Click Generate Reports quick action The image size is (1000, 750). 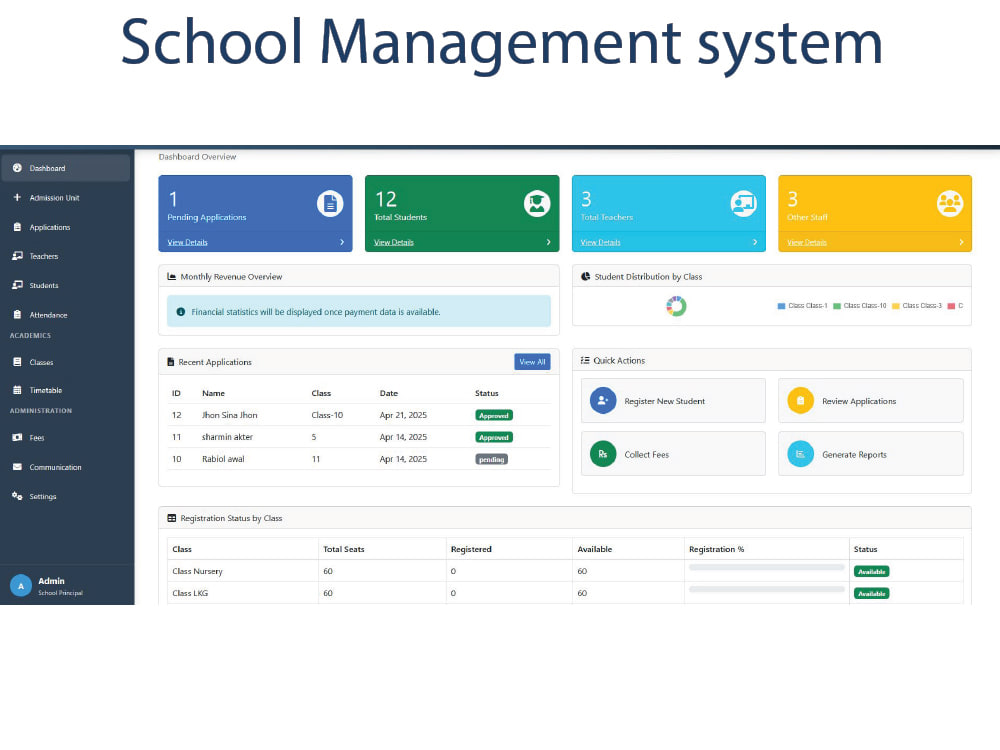point(871,454)
